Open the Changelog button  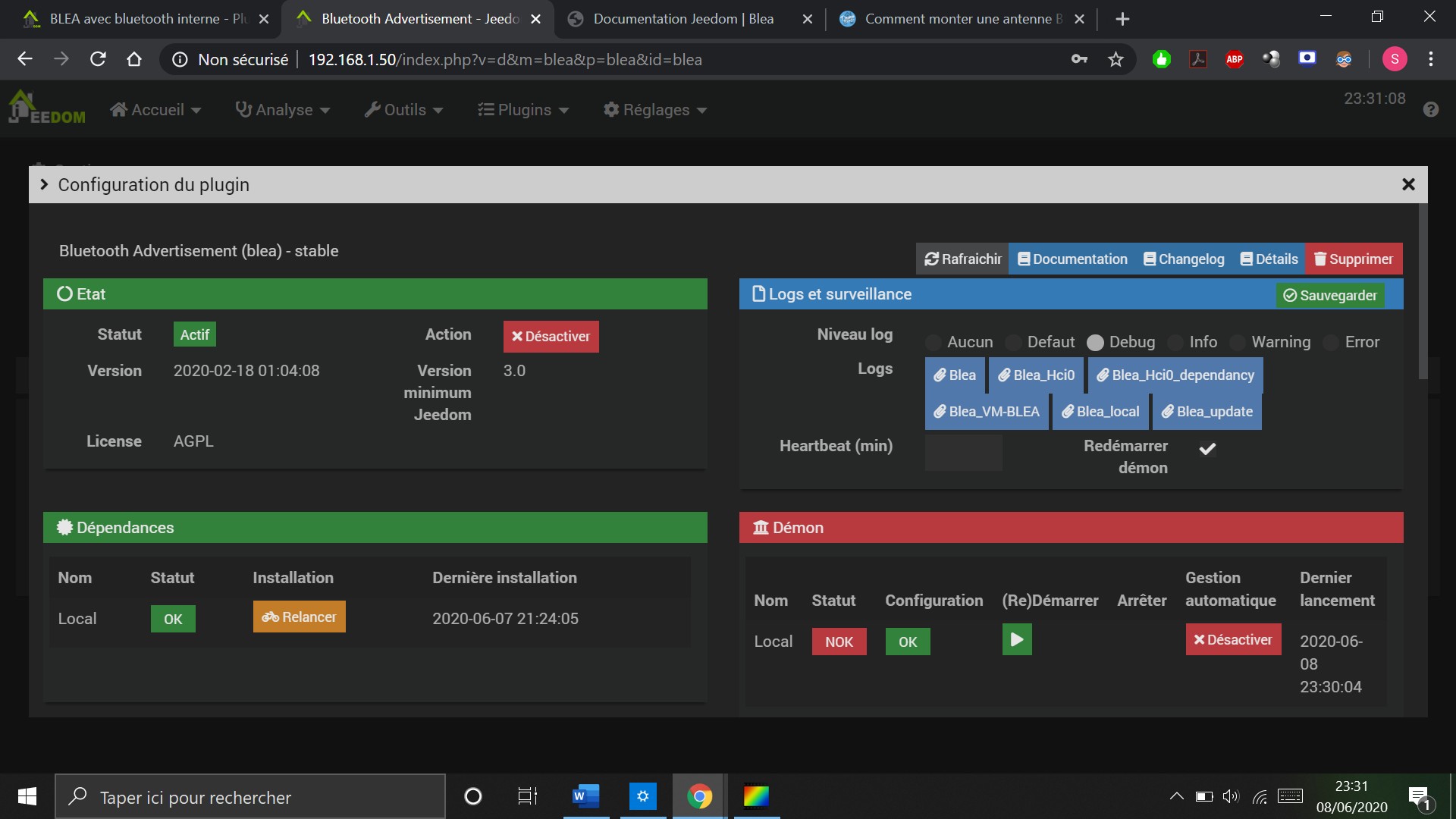(1184, 259)
